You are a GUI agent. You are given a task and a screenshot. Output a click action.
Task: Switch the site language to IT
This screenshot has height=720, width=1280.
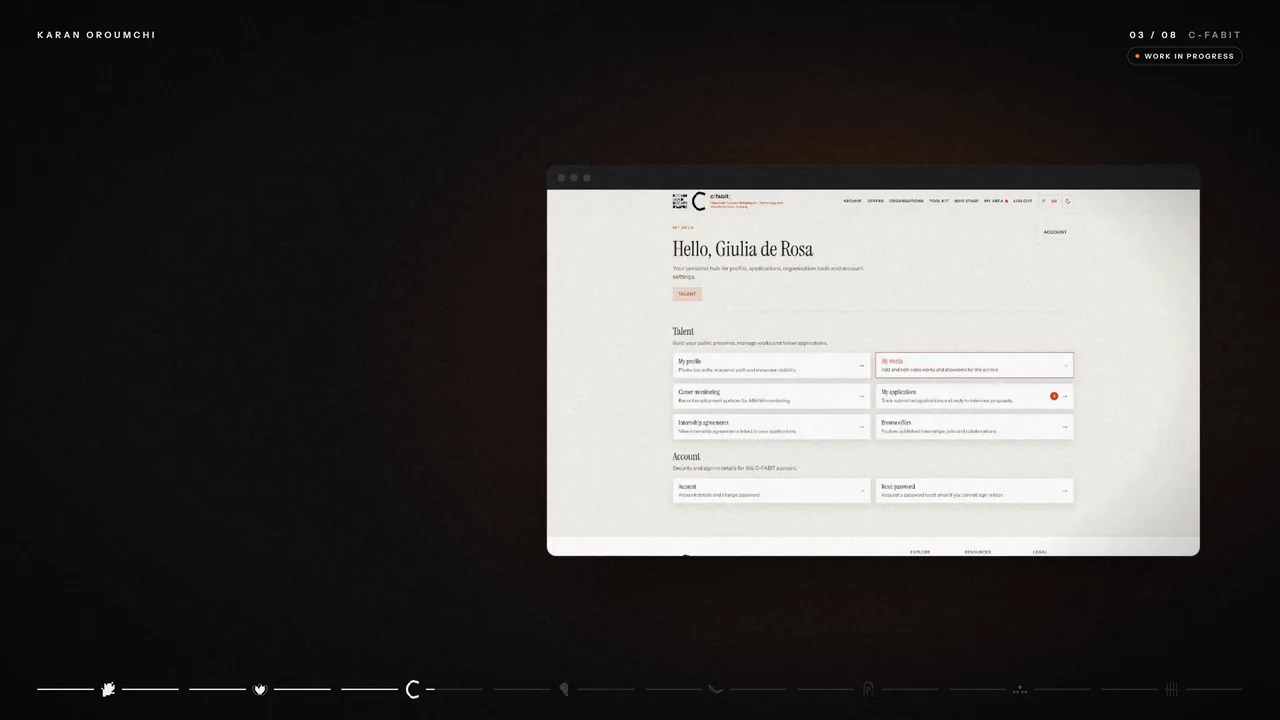click(1043, 201)
